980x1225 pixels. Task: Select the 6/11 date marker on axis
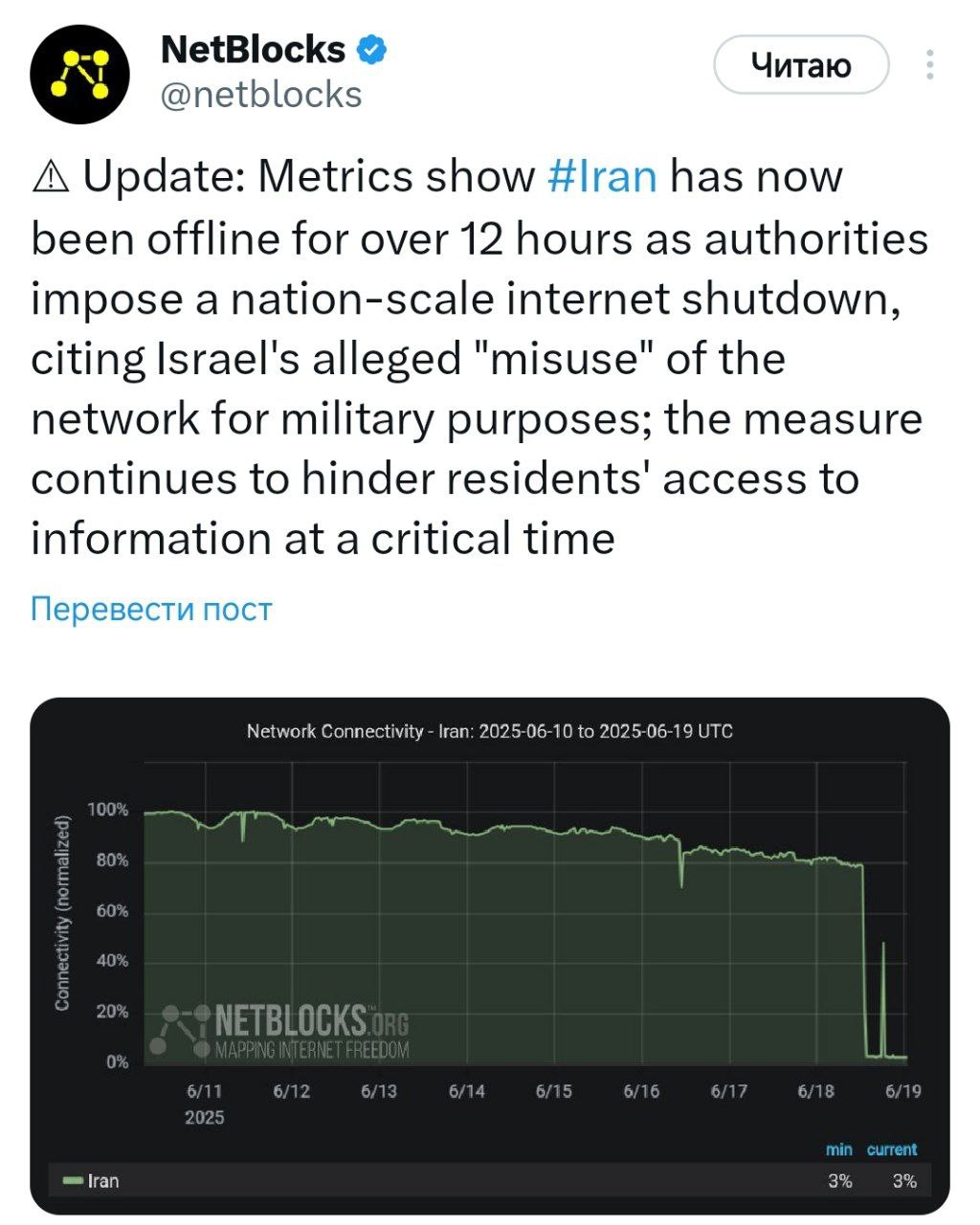coord(204,1091)
